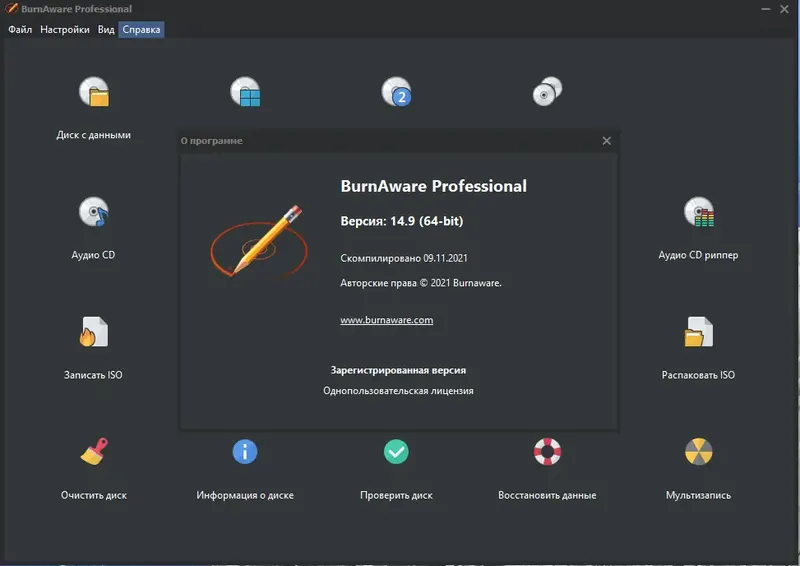
Task: Click the О программе dialog title
Action: 212,141
